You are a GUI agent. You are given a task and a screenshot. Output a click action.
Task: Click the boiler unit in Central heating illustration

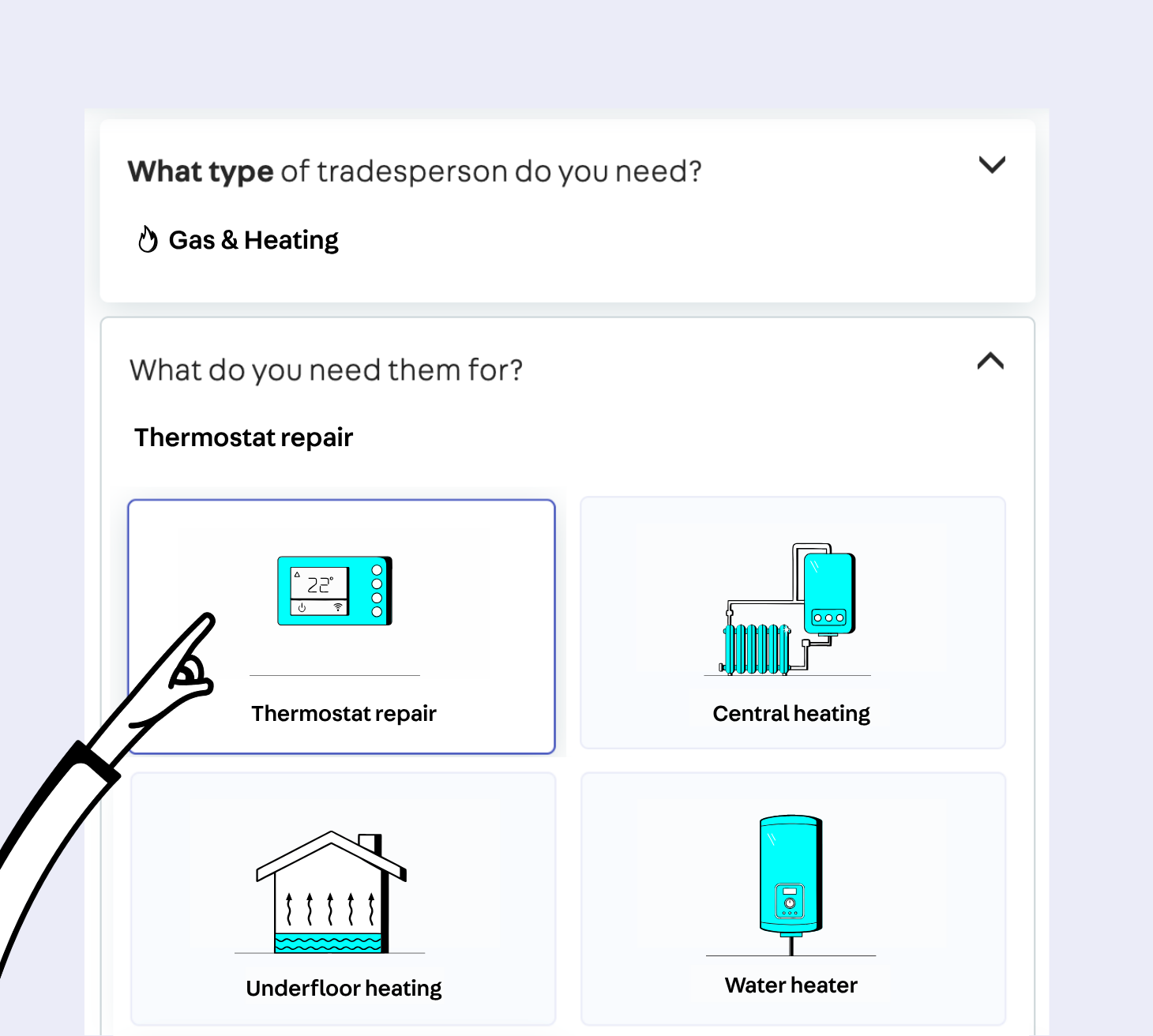[829, 593]
